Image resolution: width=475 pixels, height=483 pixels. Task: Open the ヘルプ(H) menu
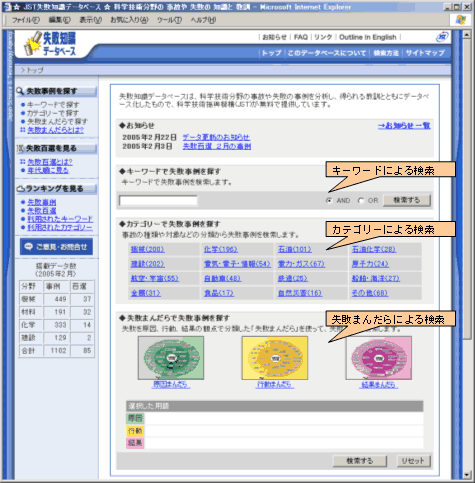203,20
